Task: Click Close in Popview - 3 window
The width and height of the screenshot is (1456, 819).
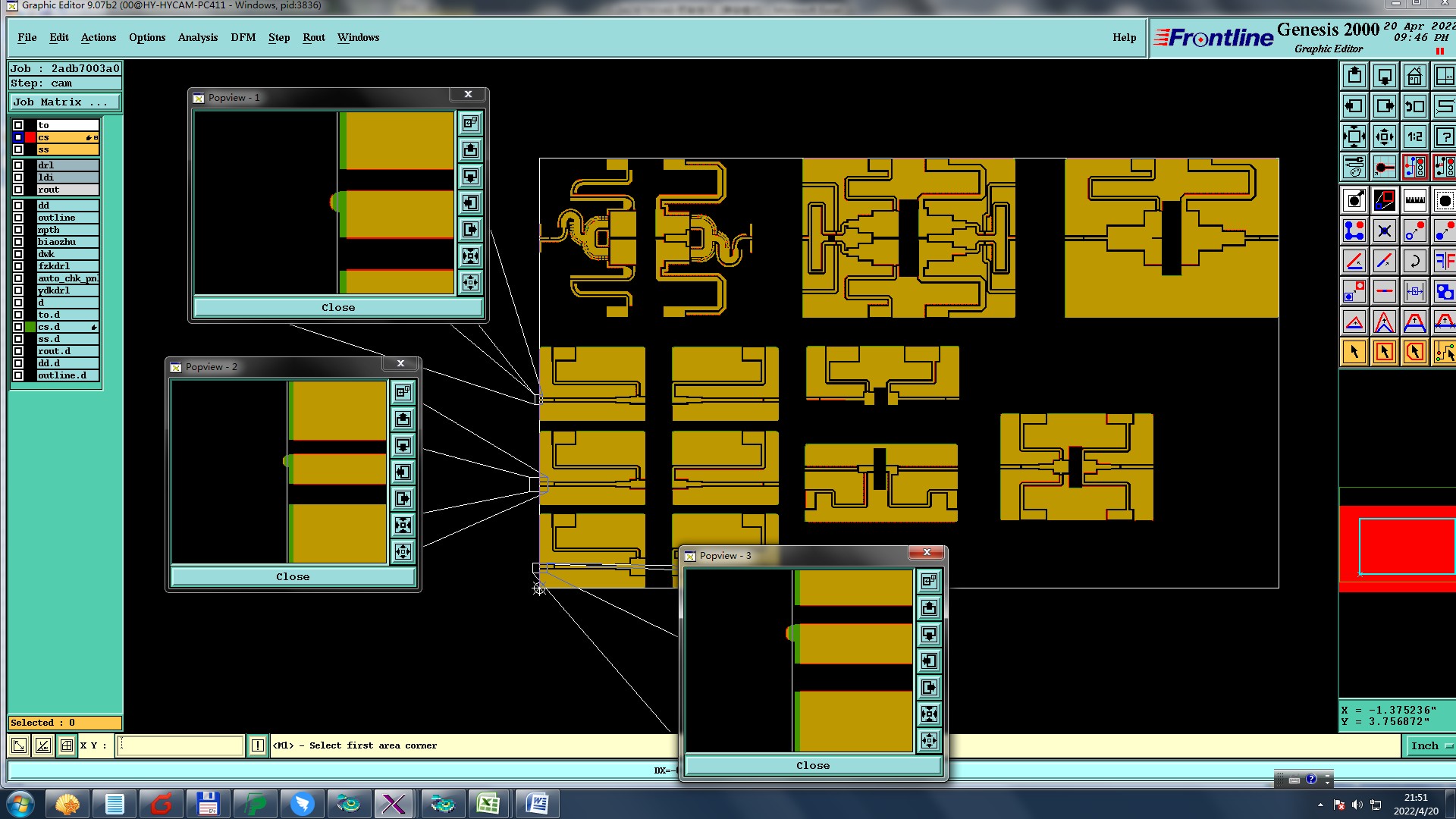Action: point(813,765)
